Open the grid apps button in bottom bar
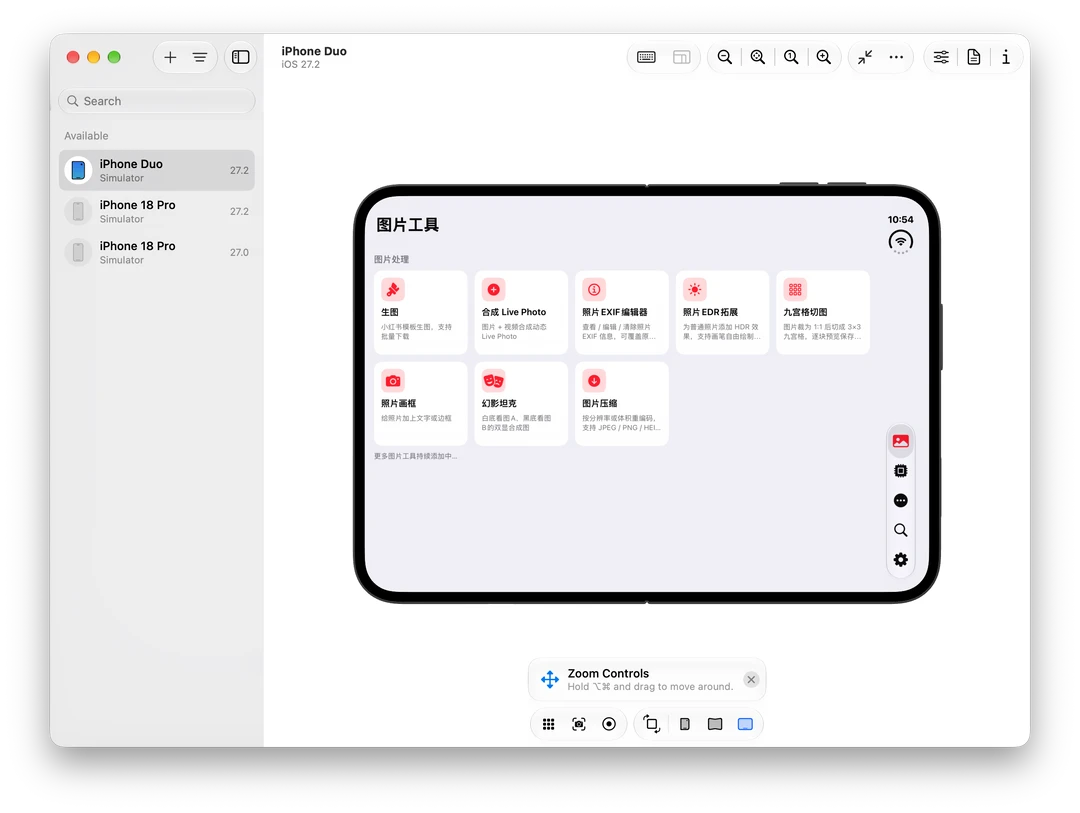The height and width of the screenshot is (813, 1080). pyautogui.click(x=548, y=724)
